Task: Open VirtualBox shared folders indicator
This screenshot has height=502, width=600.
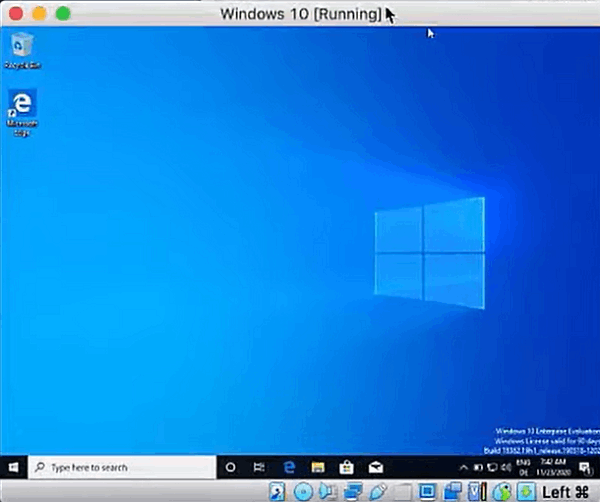Action: [403, 491]
